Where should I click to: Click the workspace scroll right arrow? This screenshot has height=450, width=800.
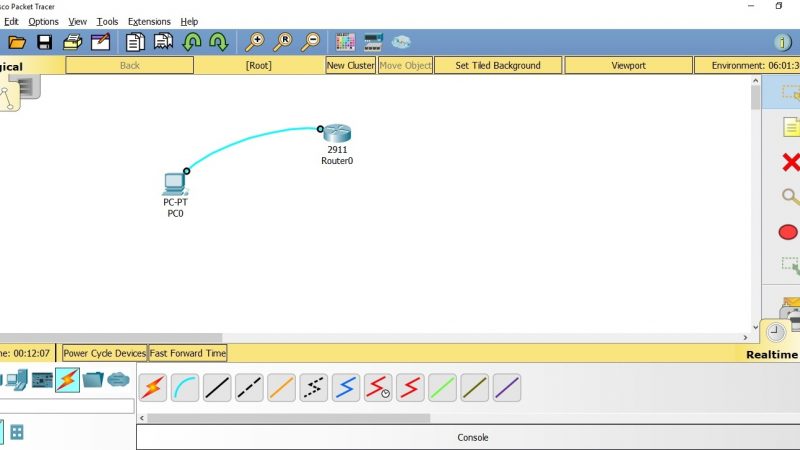point(745,337)
